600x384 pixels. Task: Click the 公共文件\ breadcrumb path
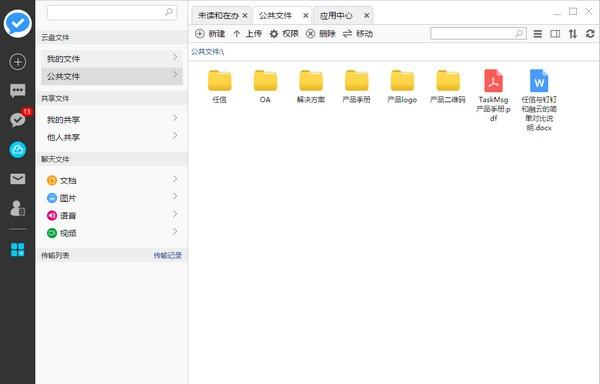point(208,52)
